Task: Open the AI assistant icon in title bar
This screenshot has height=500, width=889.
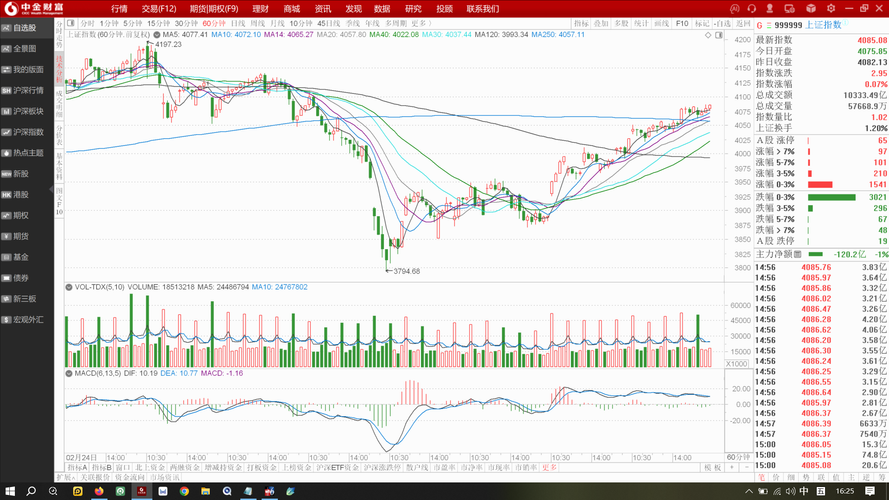Action: pyautogui.click(x=735, y=9)
